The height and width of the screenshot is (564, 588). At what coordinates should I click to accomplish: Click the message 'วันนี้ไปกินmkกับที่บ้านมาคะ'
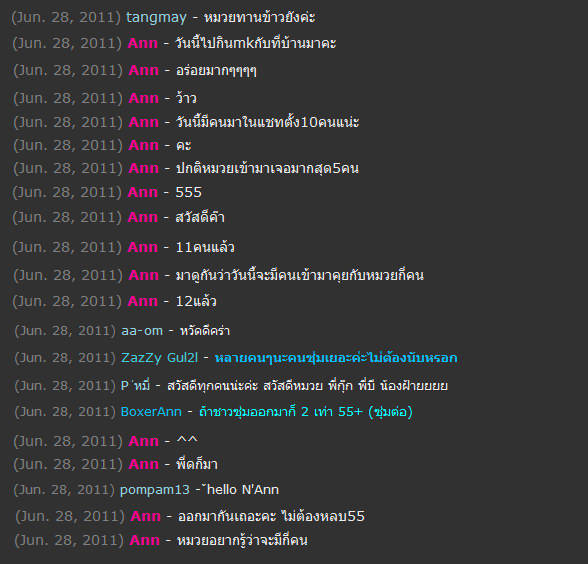click(x=255, y=43)
